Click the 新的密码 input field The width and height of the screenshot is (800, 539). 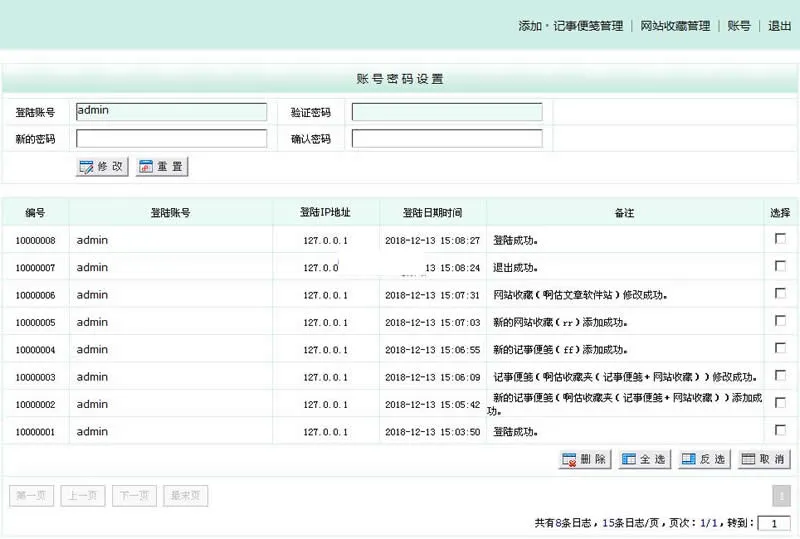171,138
